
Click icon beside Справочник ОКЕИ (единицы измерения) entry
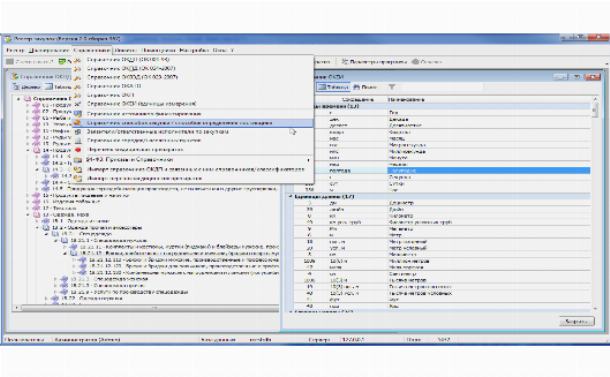pyautogui.click(x=78, y=104)
